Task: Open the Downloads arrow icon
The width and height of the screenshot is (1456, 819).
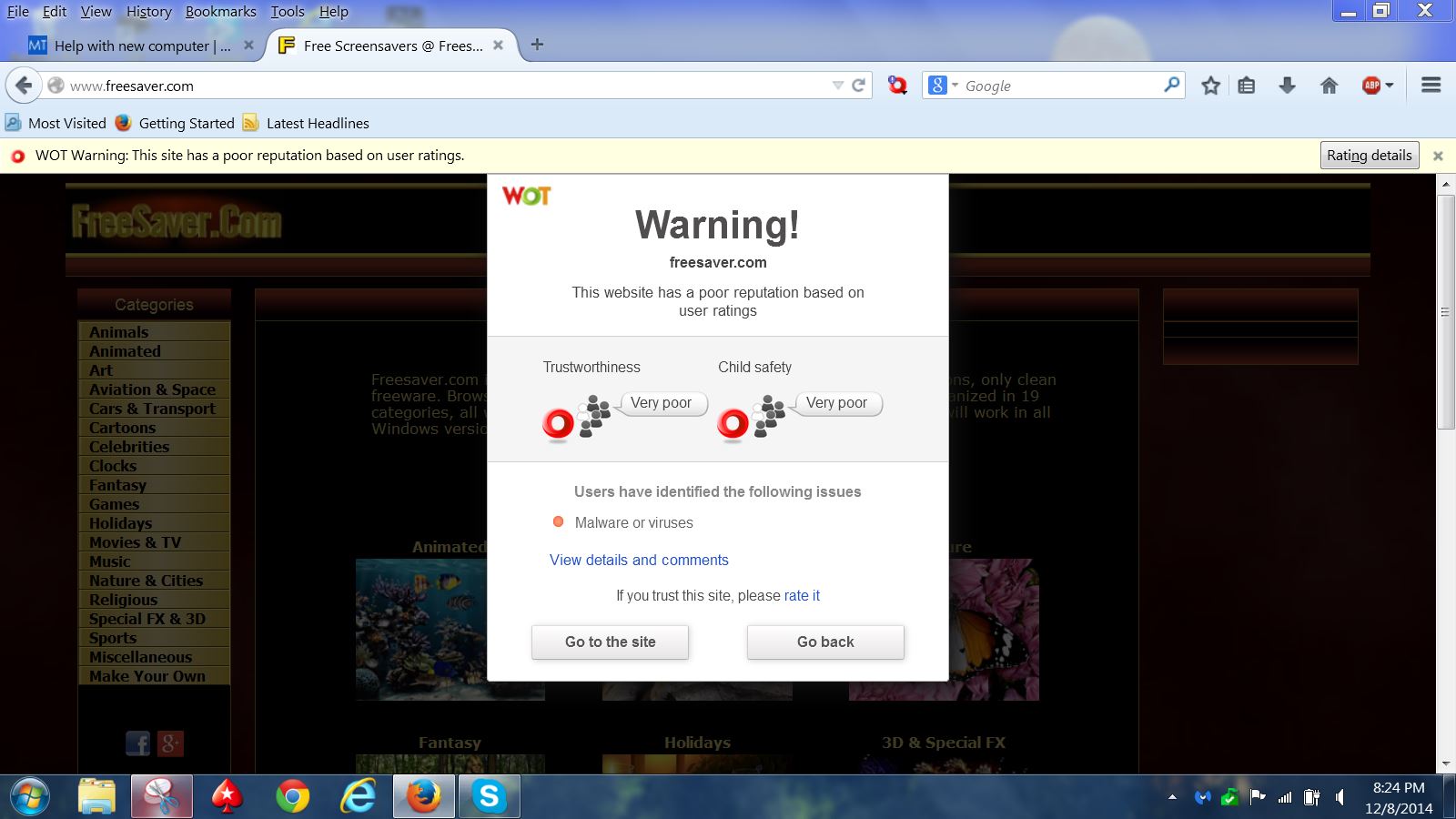Action: (1287, 86)
